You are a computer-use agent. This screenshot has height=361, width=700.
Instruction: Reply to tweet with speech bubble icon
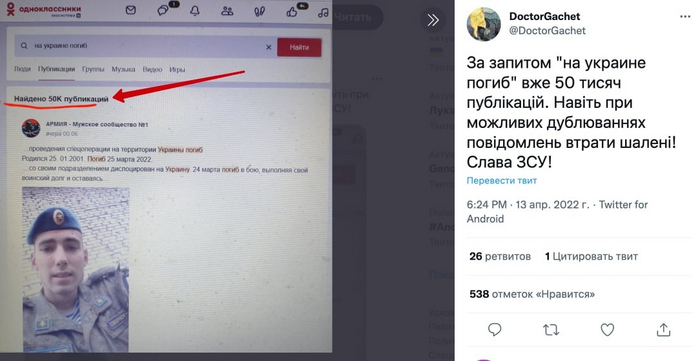click(495, 330)
